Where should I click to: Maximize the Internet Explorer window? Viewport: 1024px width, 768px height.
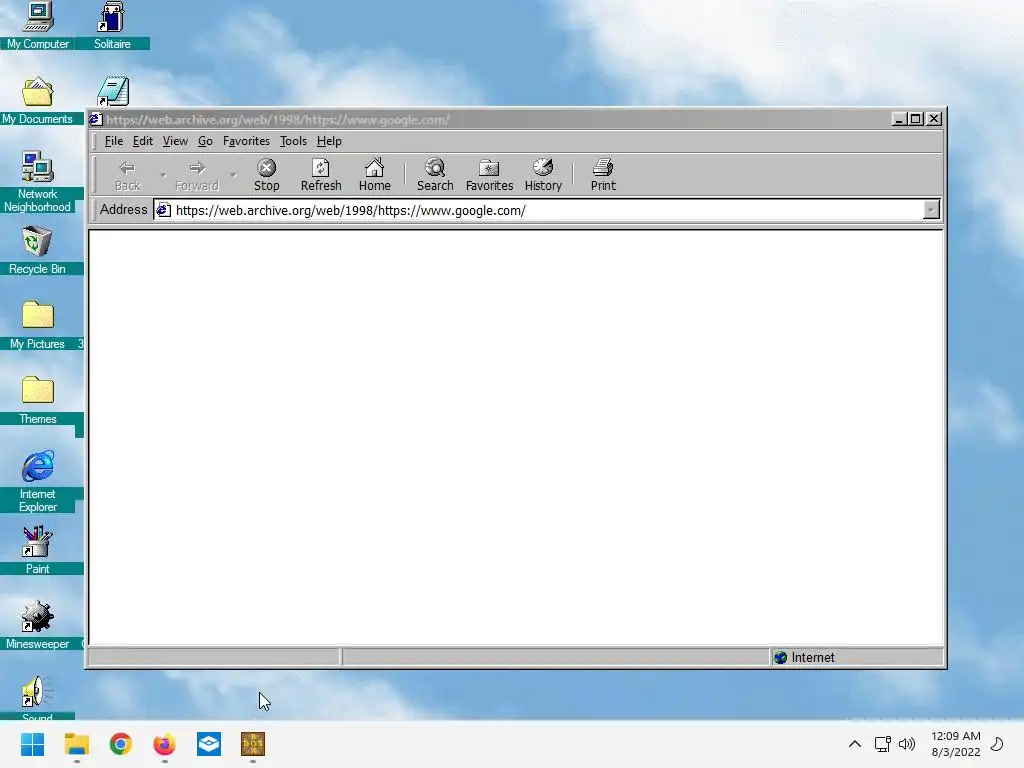(916, 119)
